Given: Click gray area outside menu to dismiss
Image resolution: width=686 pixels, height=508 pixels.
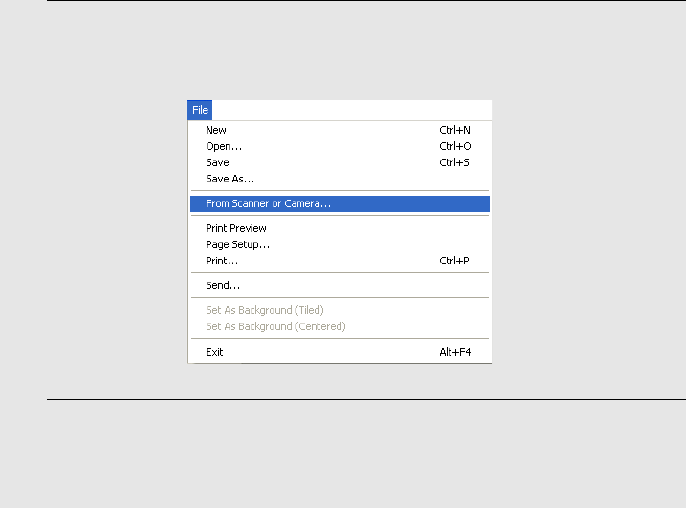Looking at the screenshot, I should [x=580, y=250].
